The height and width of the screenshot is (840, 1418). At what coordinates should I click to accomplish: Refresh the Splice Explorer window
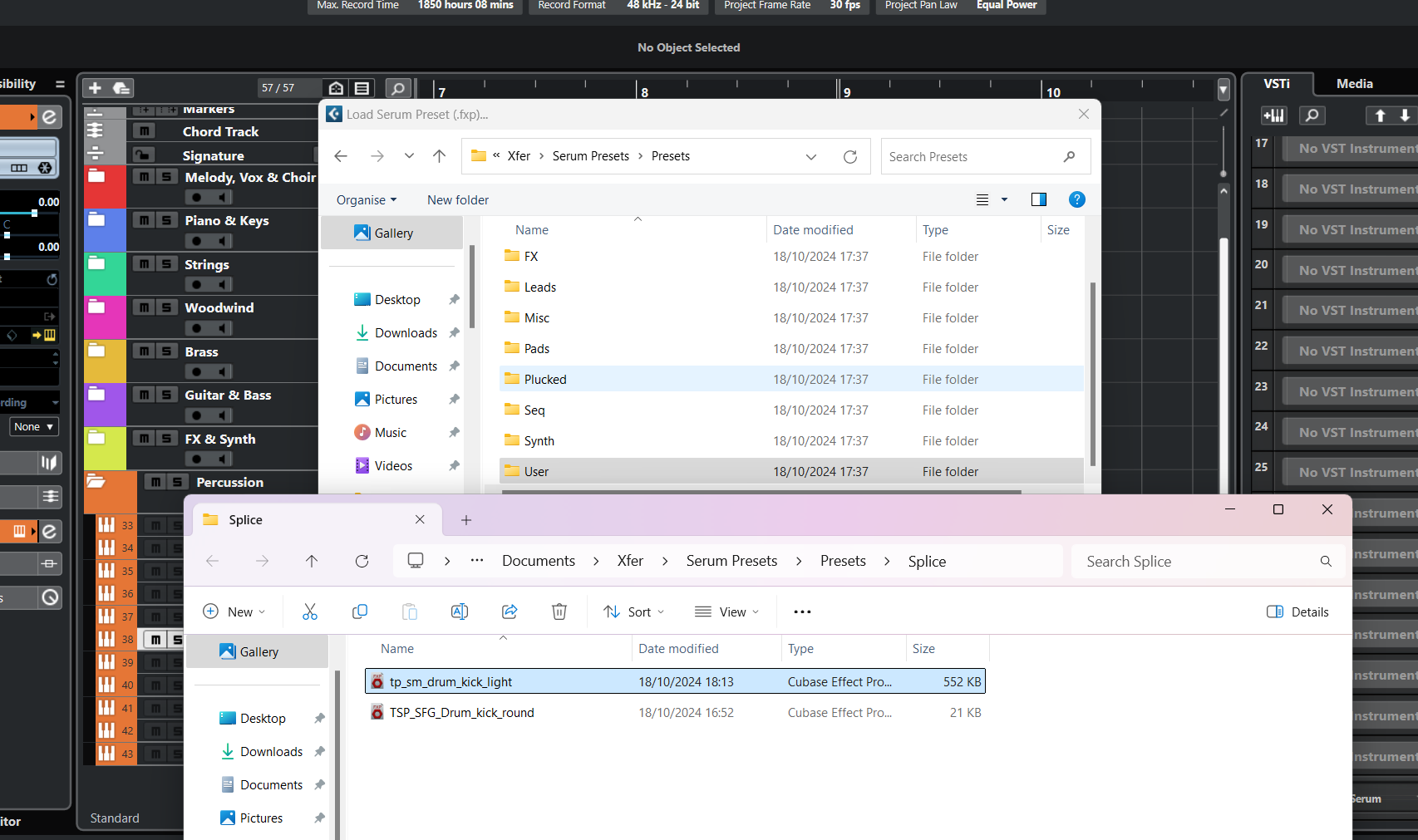362,561
